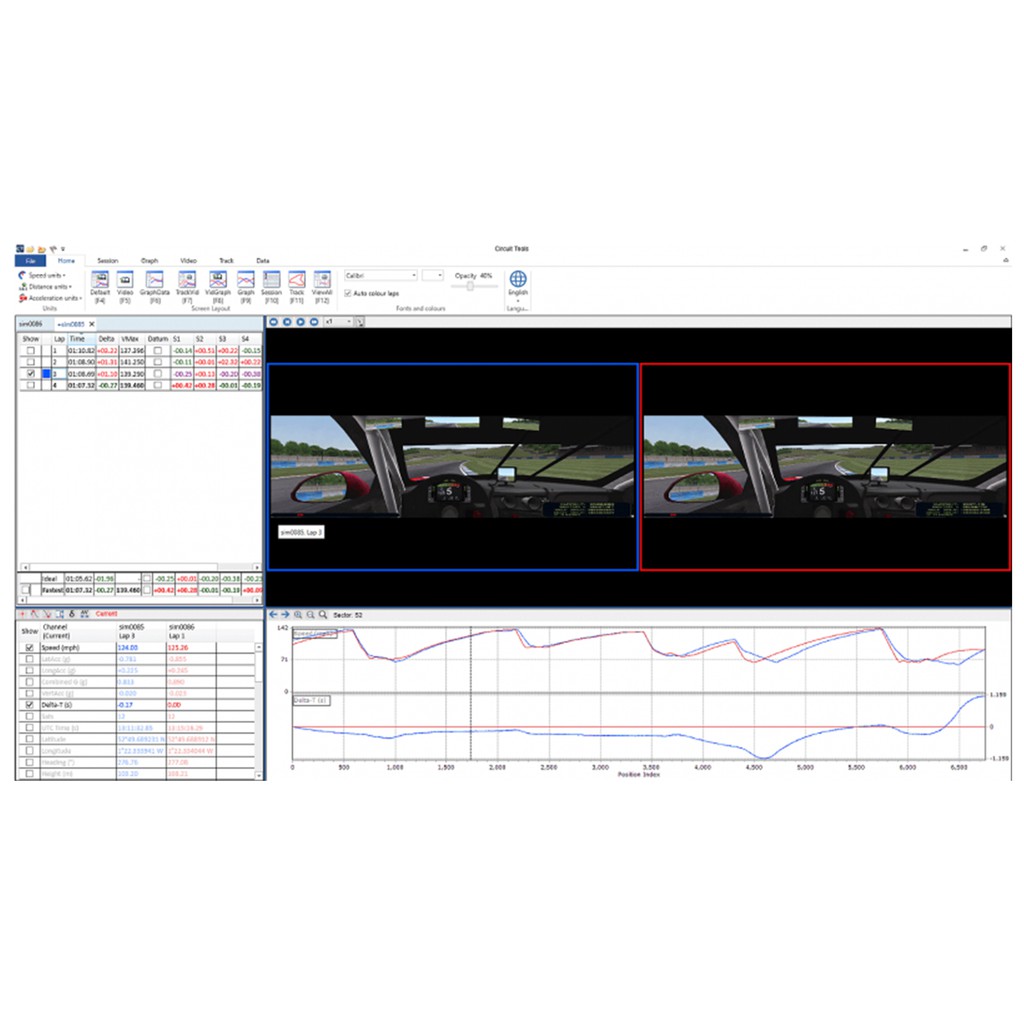Viewport: 1024px width, 1024px height.
Task: Set lap 2 as Datum
Action: click(157, 362)
